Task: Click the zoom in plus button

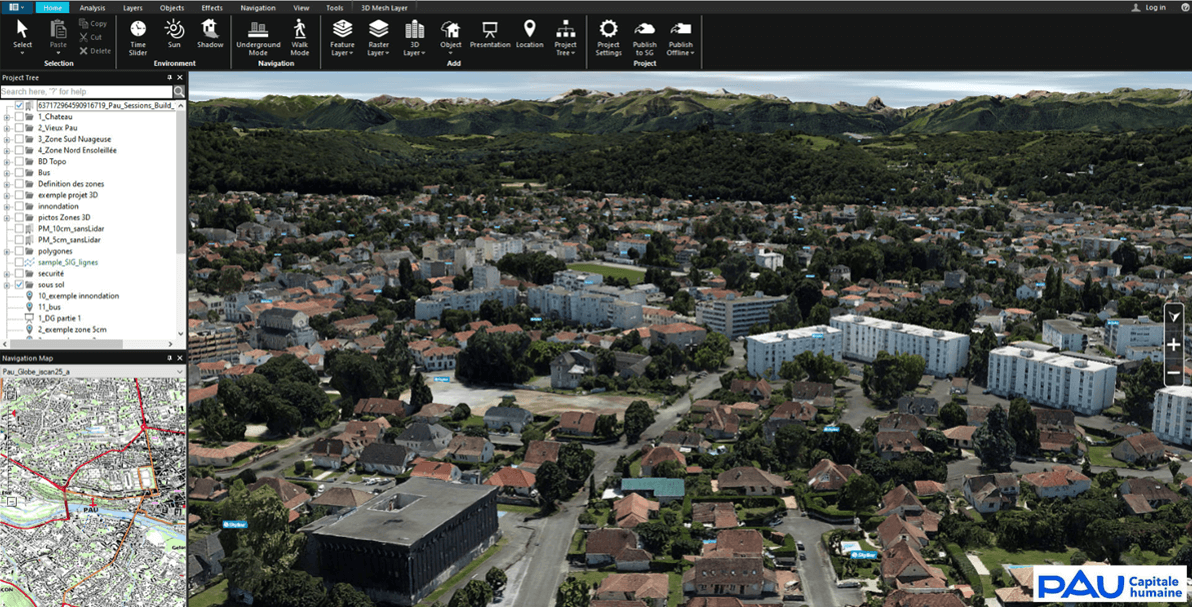Action: point(1174,345)
